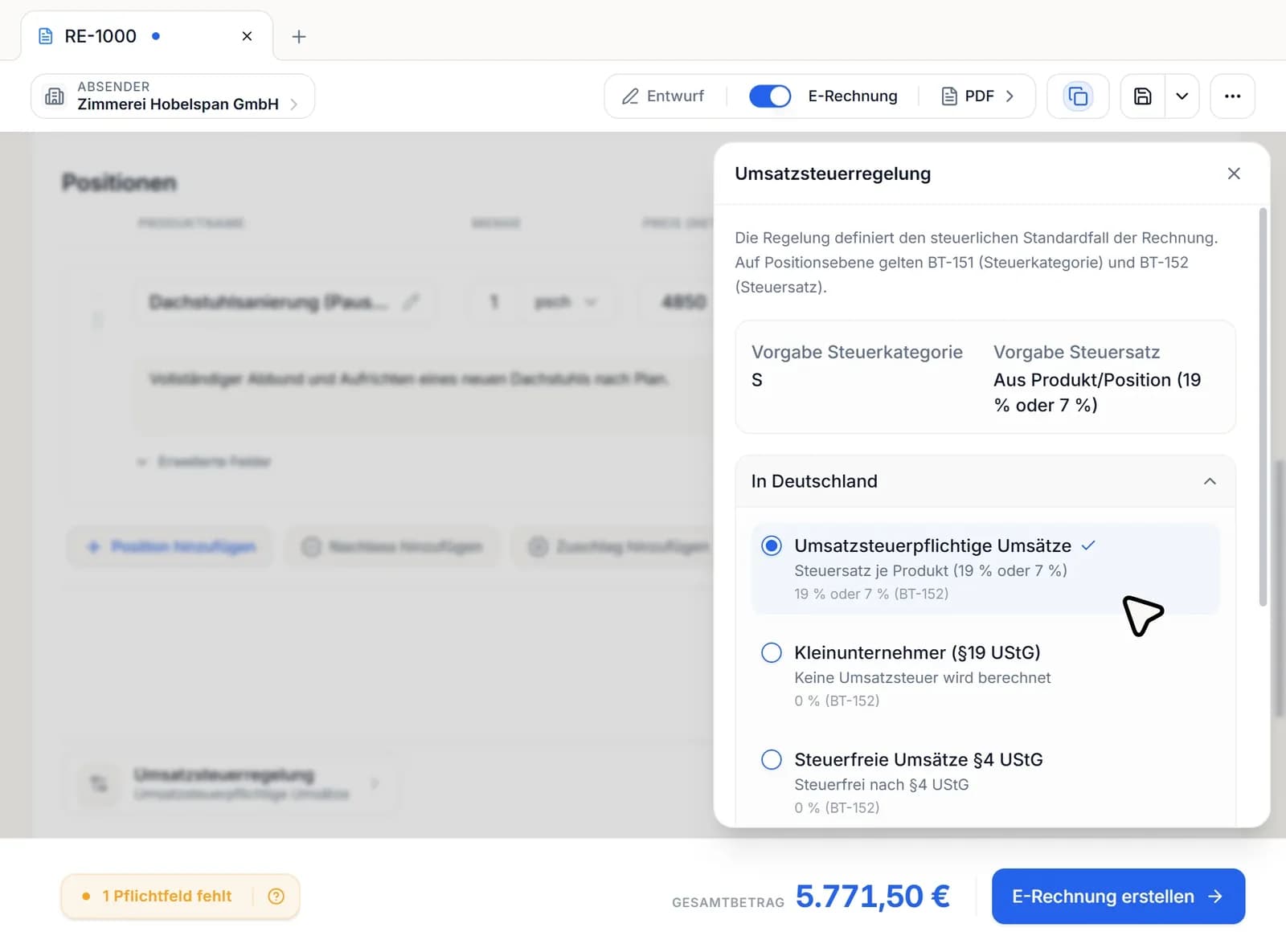The image size is (1286, 952).
Task: Open help icon beside Pflichtfeld fehlt
Action: coord(276,896)
